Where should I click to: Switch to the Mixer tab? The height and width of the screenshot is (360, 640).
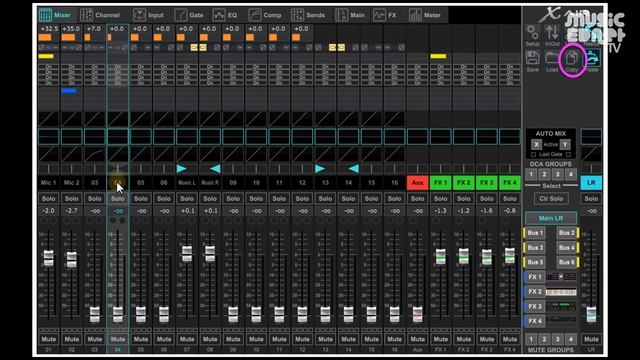[x=55, y=15]
